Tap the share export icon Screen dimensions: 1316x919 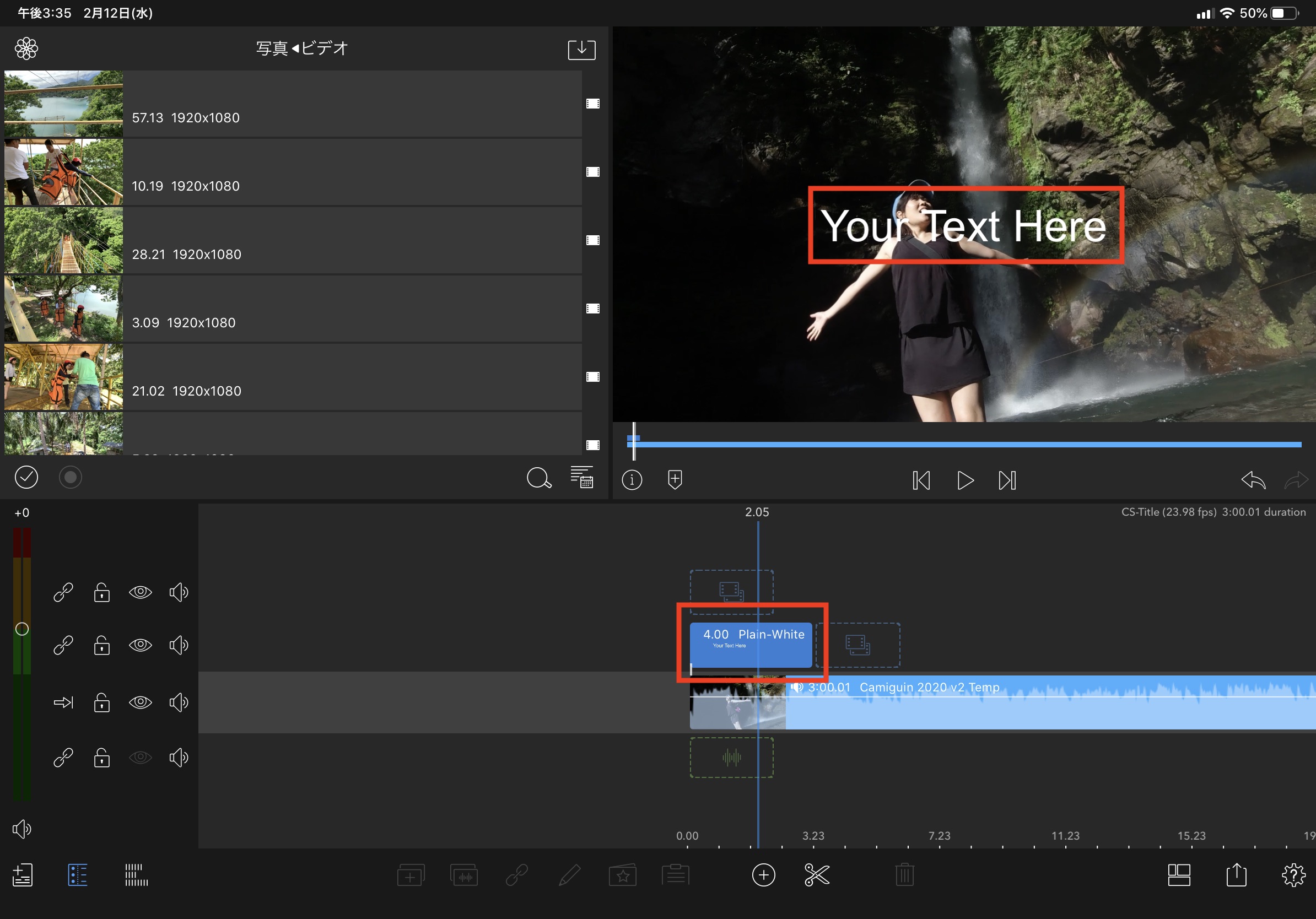click(1236, 875)
